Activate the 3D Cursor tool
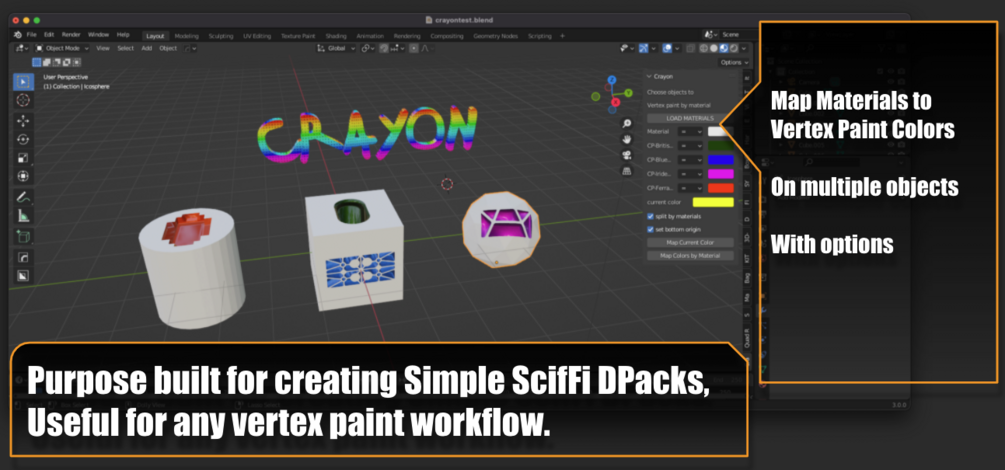The height and width of the screenshot is (470, 1005). [23, 100]
